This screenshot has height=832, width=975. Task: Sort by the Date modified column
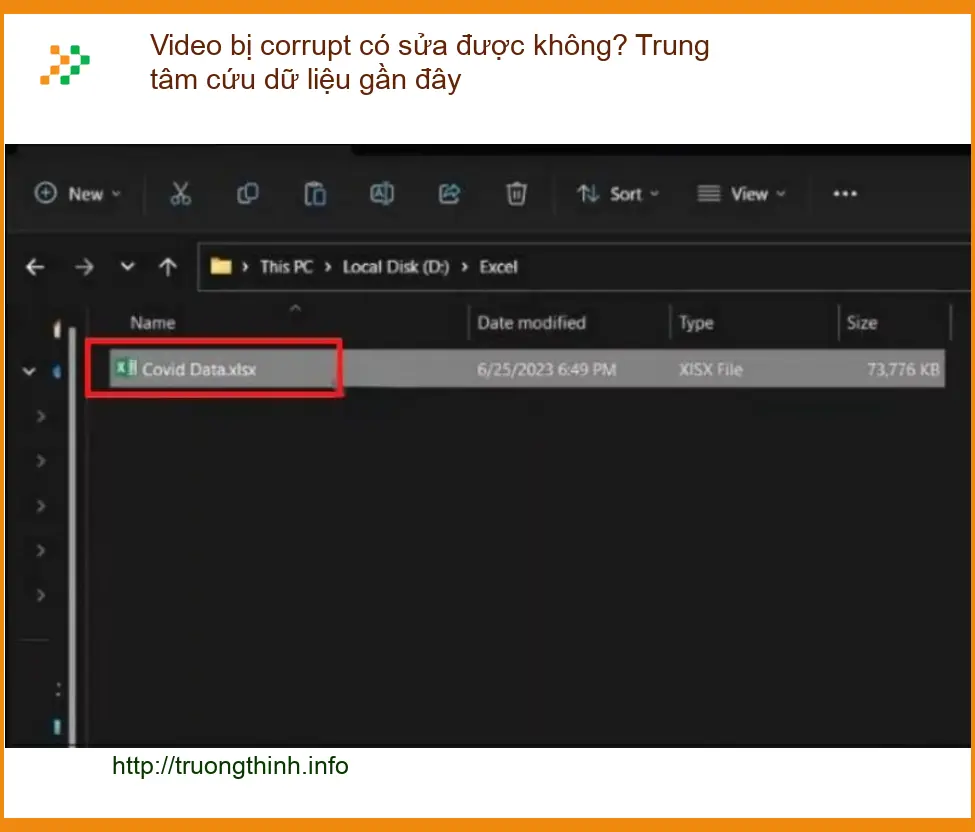coord(531,323)
